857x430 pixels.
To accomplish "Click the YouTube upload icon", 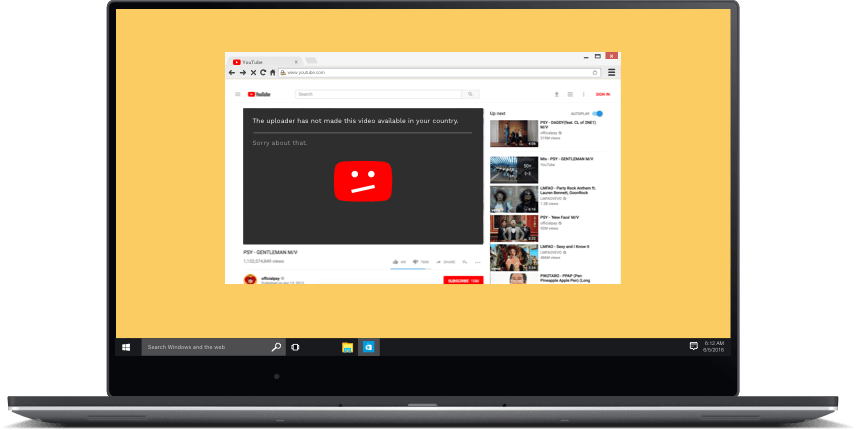I will tap(556, 94).
